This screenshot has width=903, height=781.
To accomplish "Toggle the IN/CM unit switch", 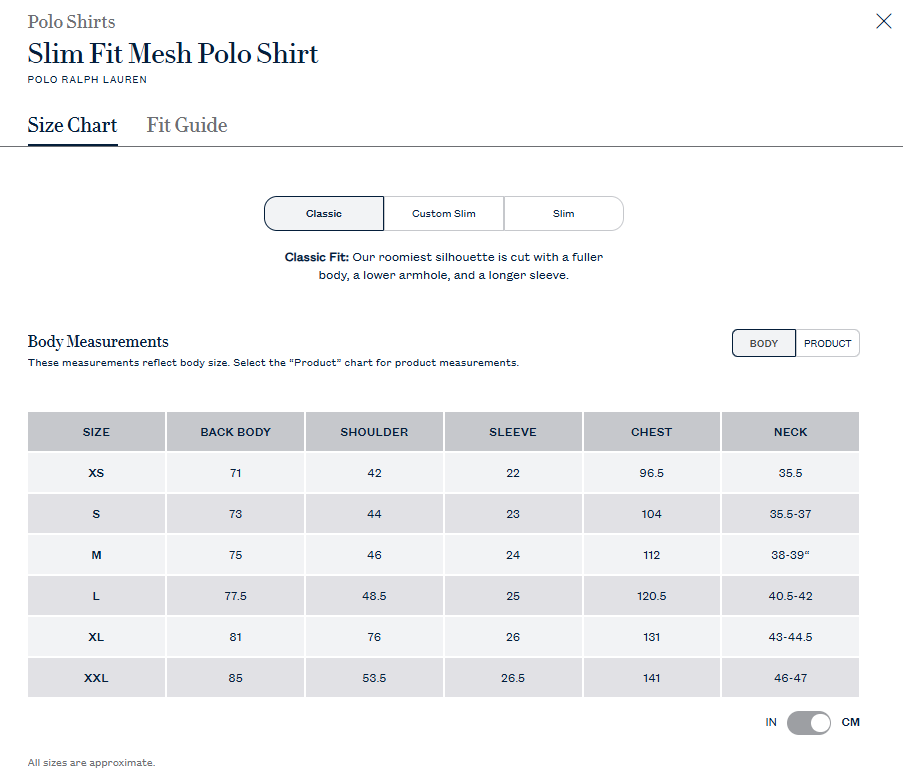I will (809, 722).
